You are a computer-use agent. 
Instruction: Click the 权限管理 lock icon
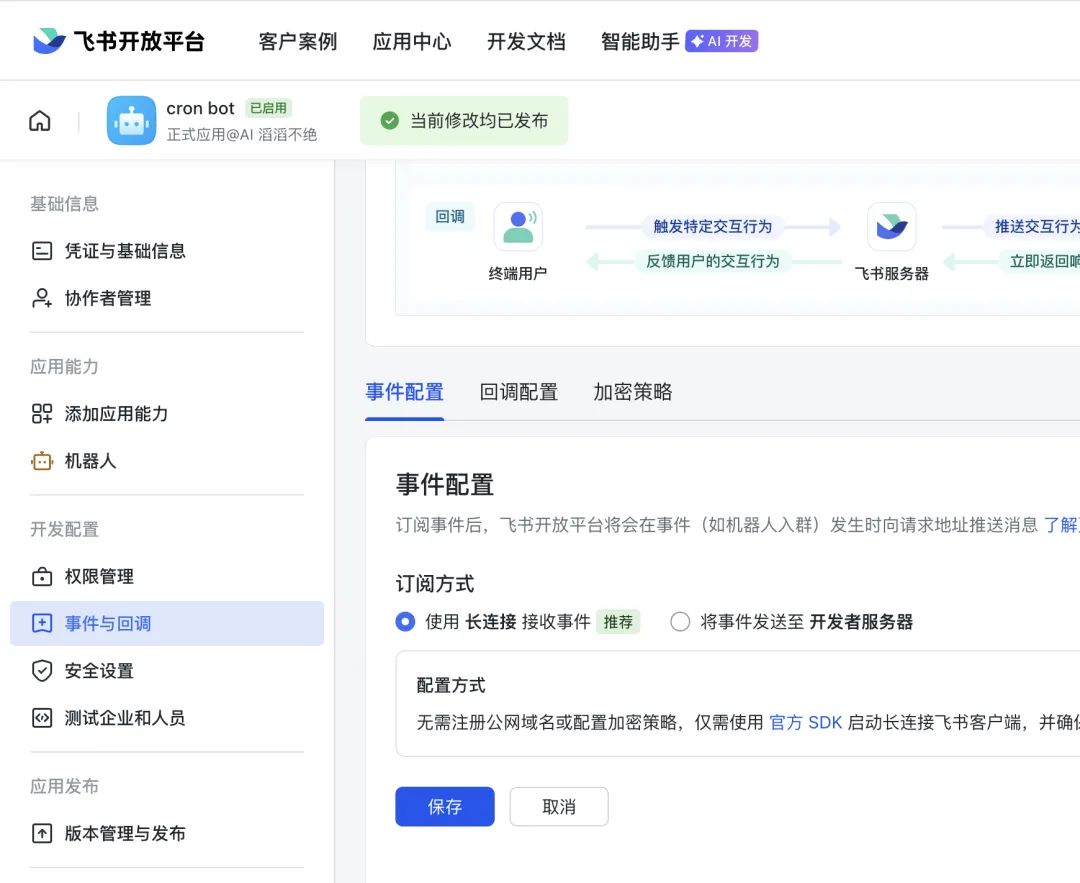point(42,576)
